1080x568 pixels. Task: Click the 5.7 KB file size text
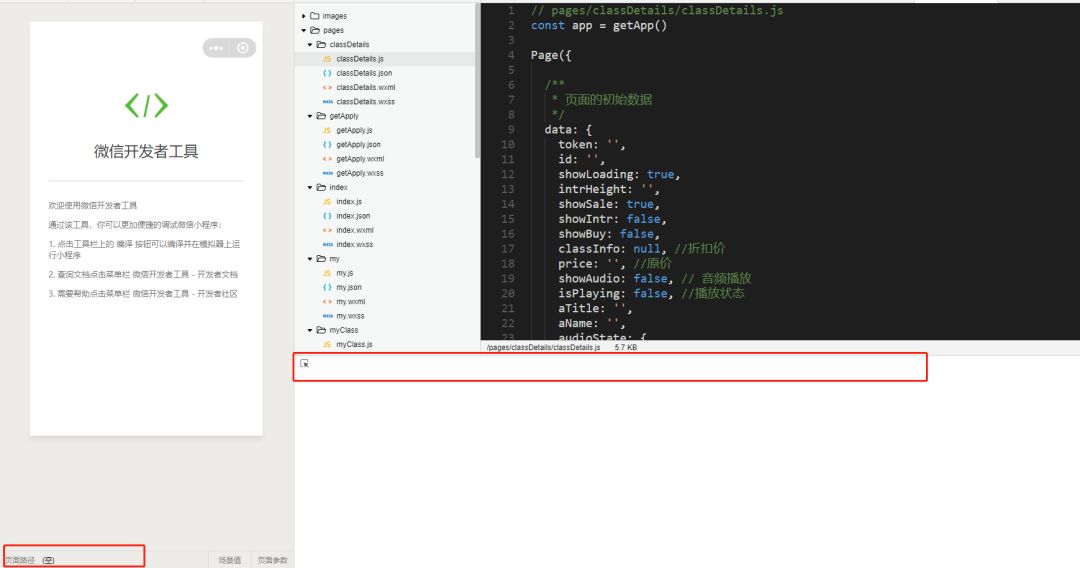pyautogui.click(x=626, y=348)
